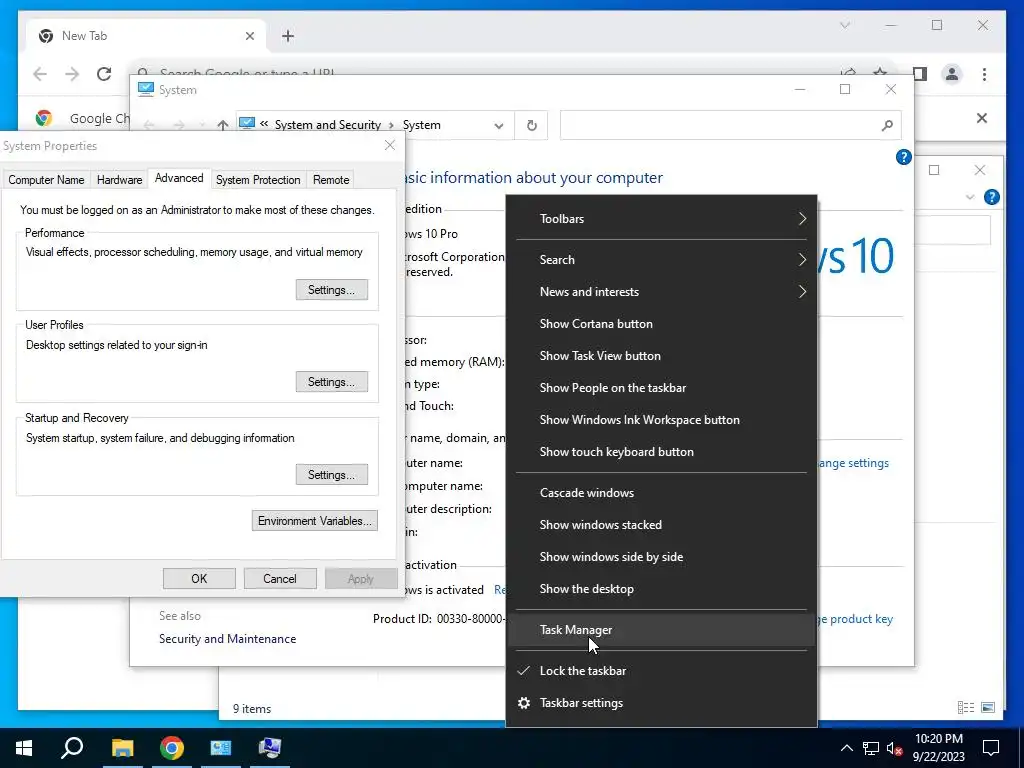Open Performance Settings button

[332, 289]
